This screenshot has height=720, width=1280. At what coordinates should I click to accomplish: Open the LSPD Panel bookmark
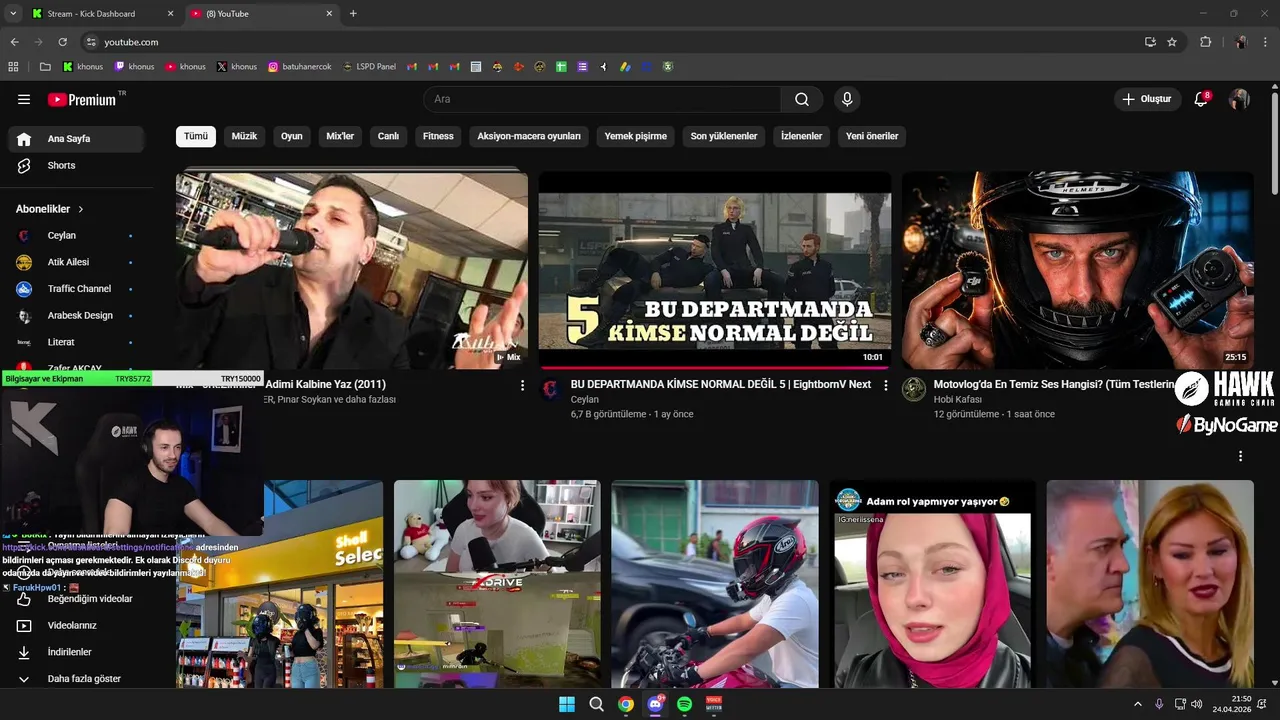click(x=368, y=67)
